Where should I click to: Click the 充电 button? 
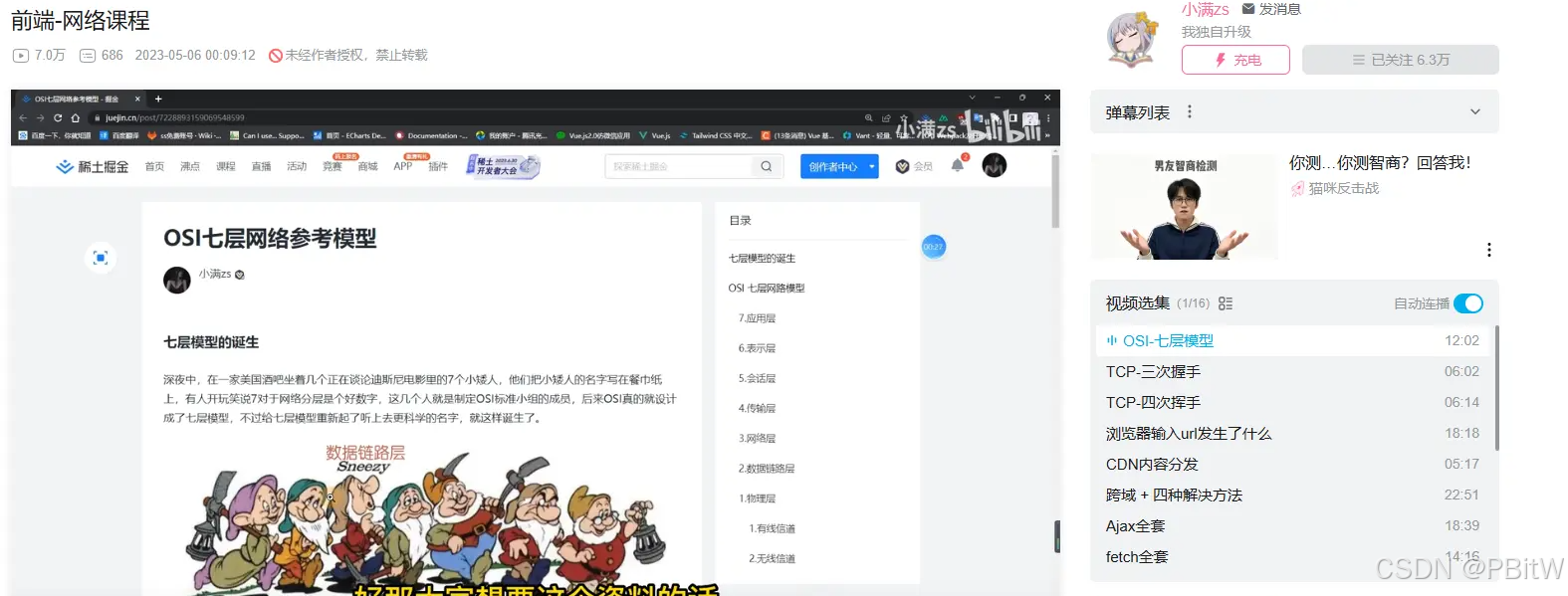point(1235,60)
